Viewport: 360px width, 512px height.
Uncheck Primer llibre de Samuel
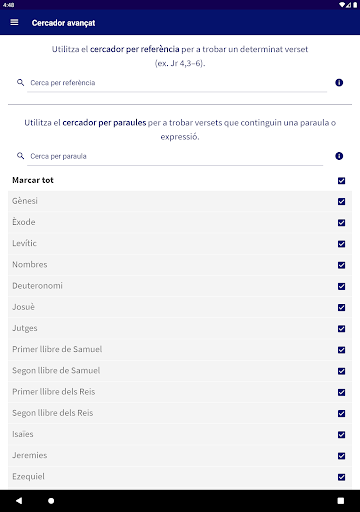(341, 350)
